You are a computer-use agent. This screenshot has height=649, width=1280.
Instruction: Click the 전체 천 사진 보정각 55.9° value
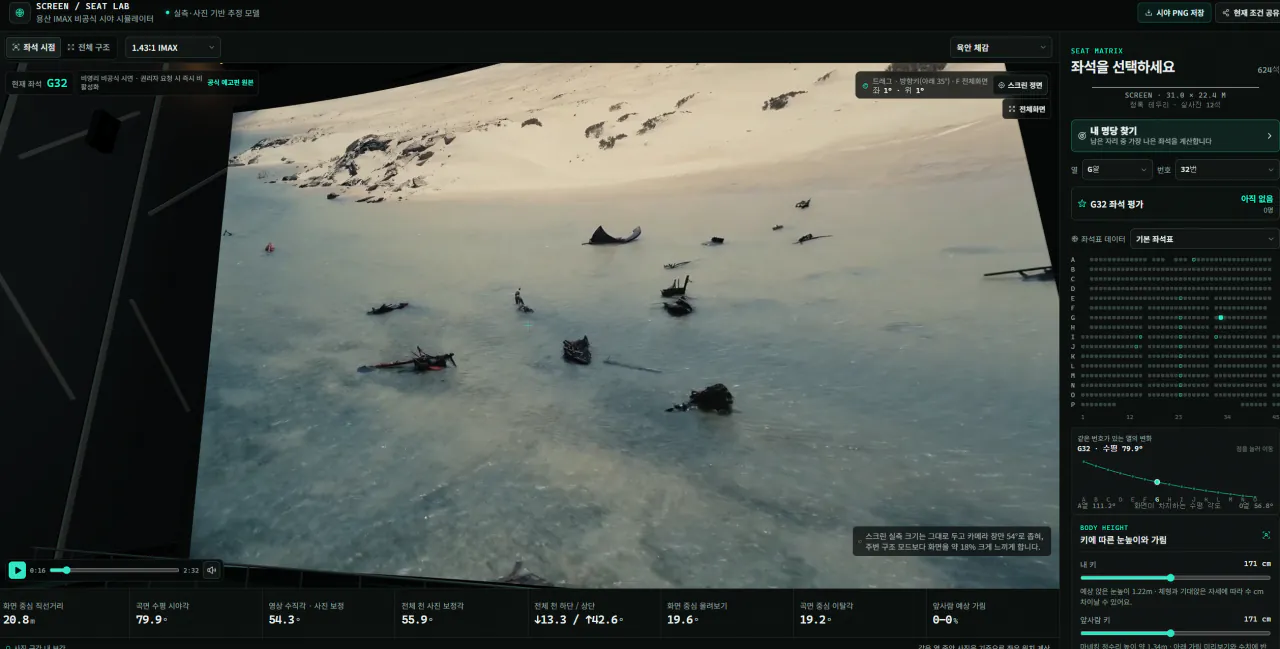(416, 620)
